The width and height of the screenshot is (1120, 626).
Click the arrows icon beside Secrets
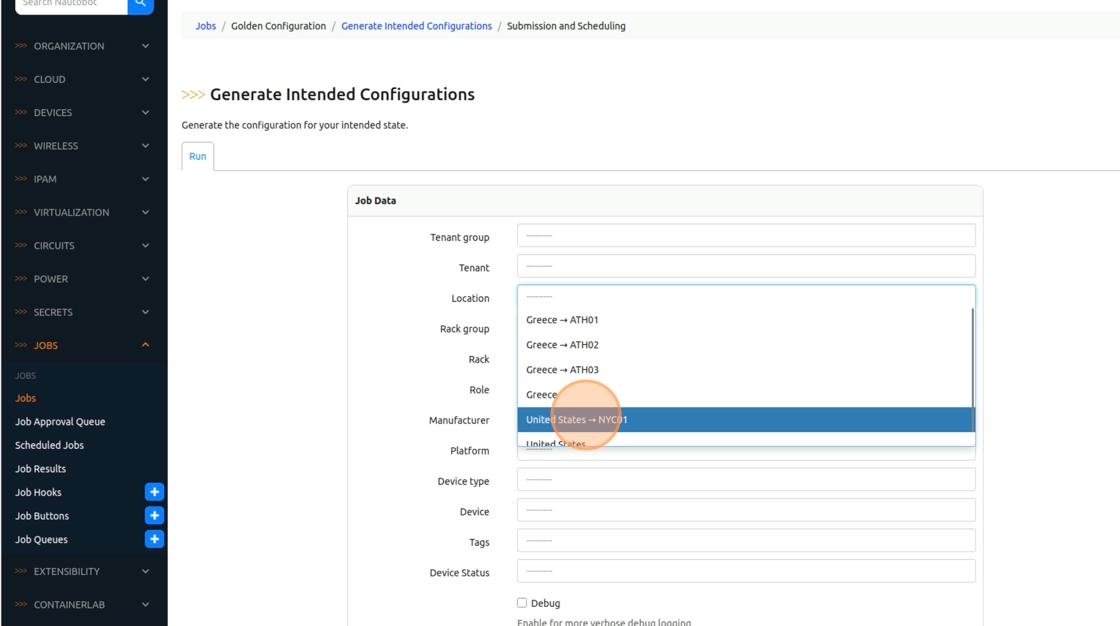click(x=21, y=312)
